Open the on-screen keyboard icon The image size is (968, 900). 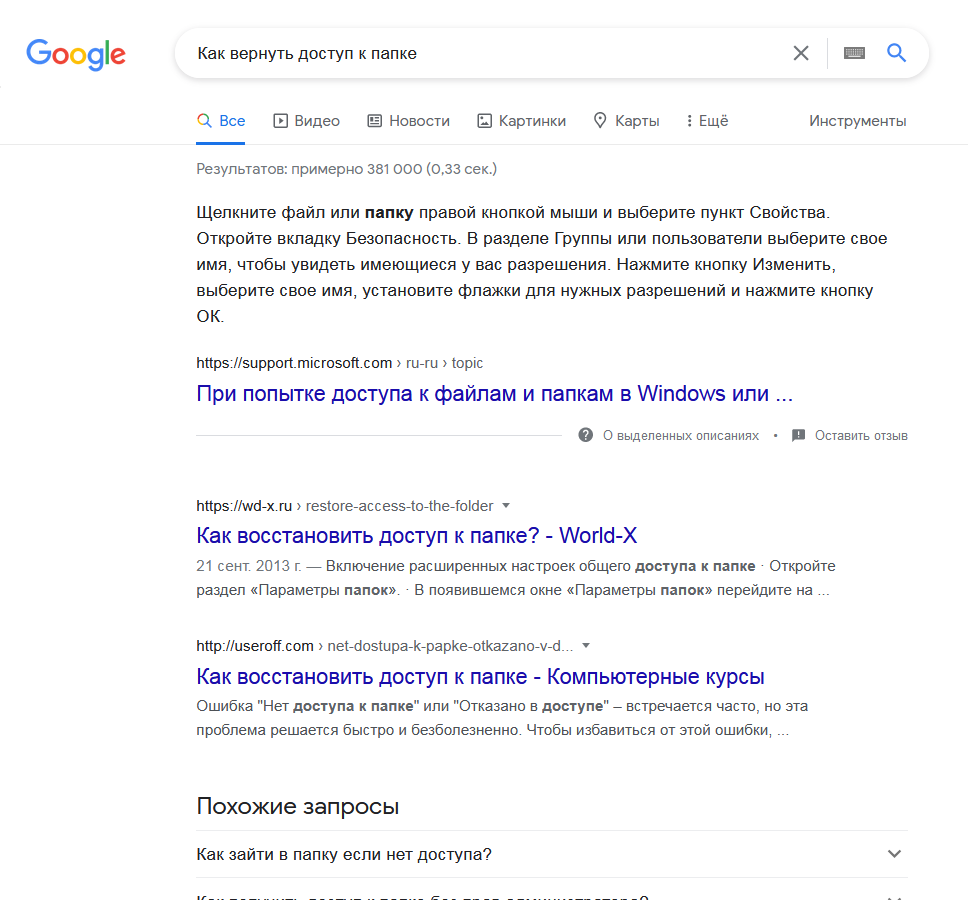pyautogui.click(x=854, y=54)
